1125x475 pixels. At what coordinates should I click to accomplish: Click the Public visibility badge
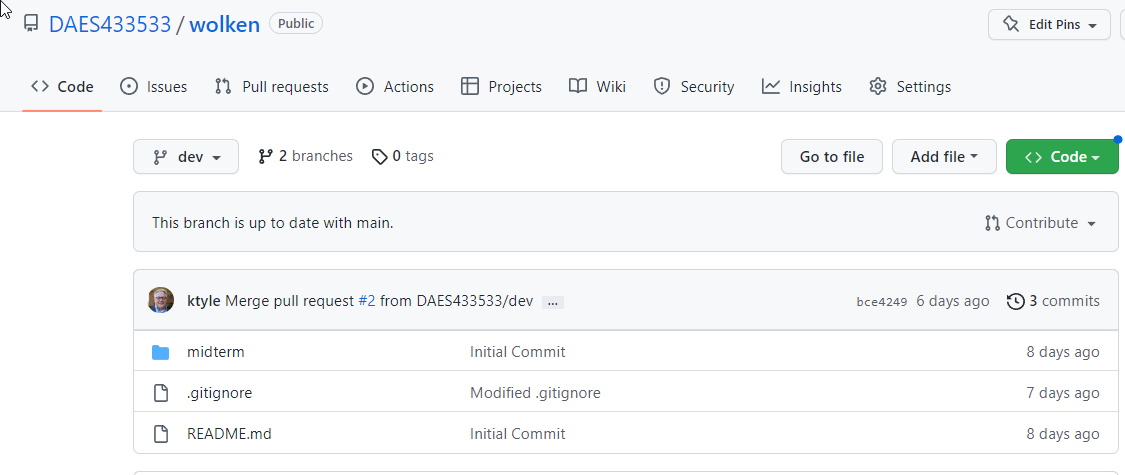296,24
